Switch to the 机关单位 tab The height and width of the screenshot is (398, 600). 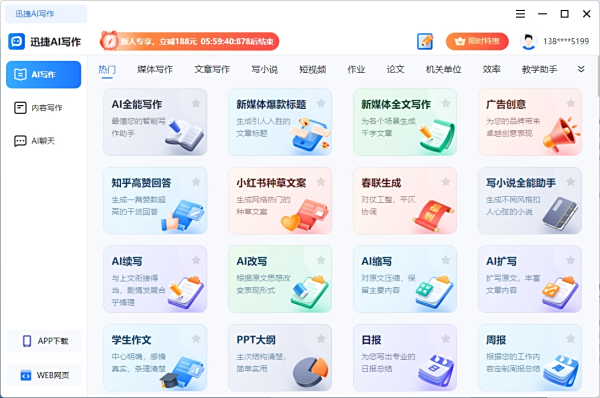(443, 70)
